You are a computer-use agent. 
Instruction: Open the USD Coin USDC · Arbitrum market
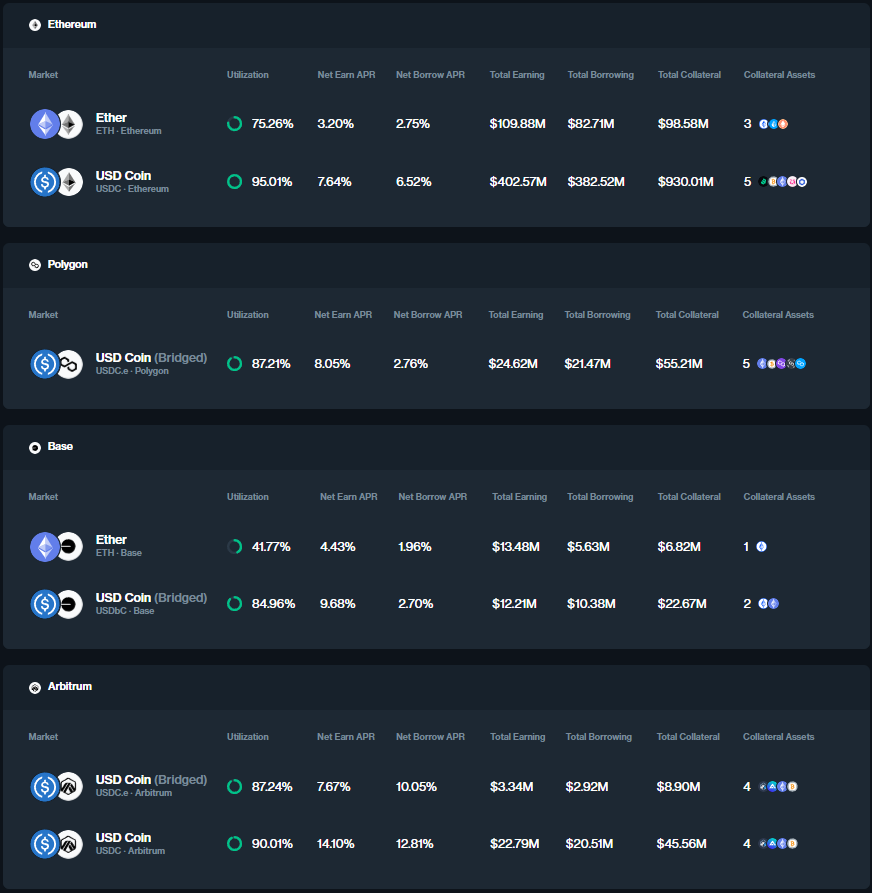(436, 843)
